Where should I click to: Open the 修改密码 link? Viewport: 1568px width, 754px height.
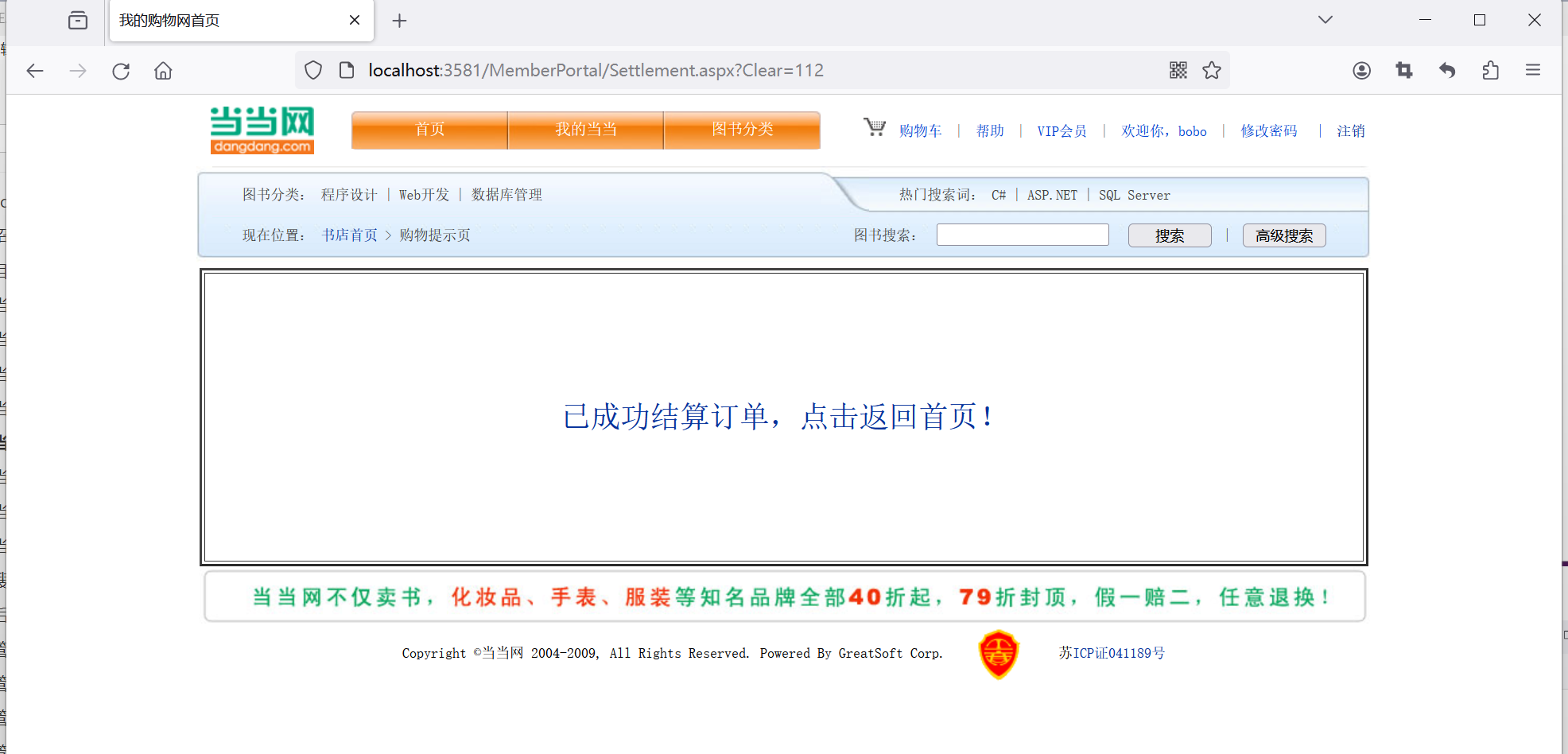tap(1269, 131)
